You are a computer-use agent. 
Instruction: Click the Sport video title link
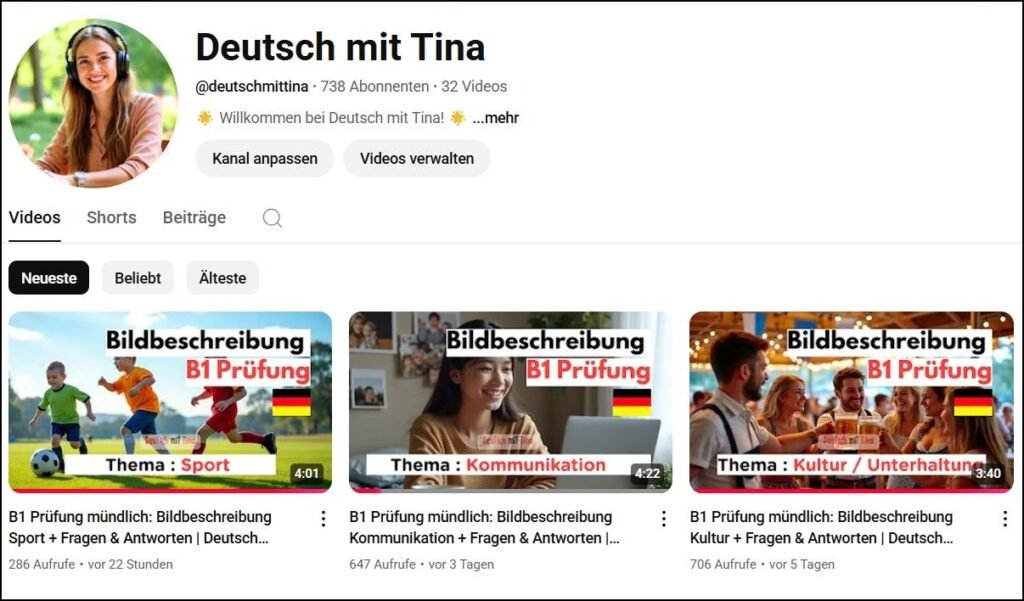(x=140, y=528)
